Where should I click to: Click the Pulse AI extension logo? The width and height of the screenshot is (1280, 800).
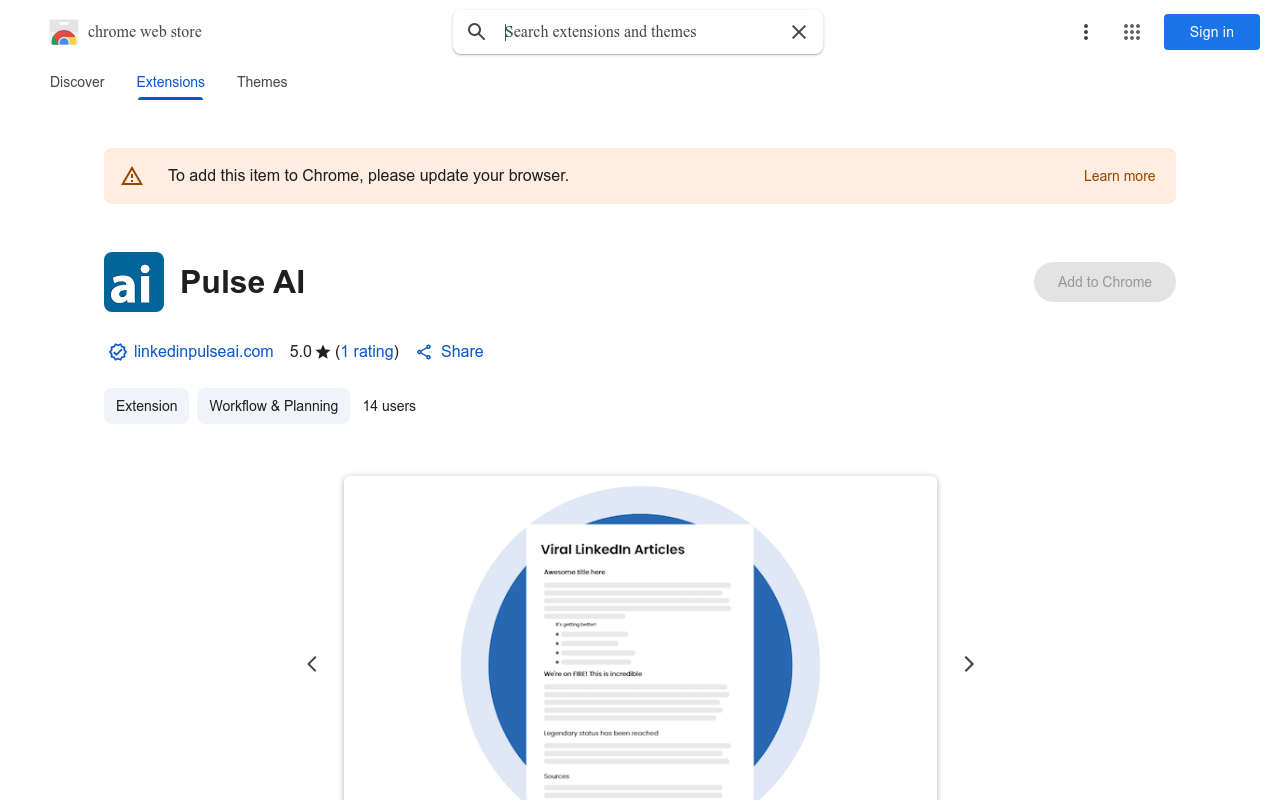point(134,282)
